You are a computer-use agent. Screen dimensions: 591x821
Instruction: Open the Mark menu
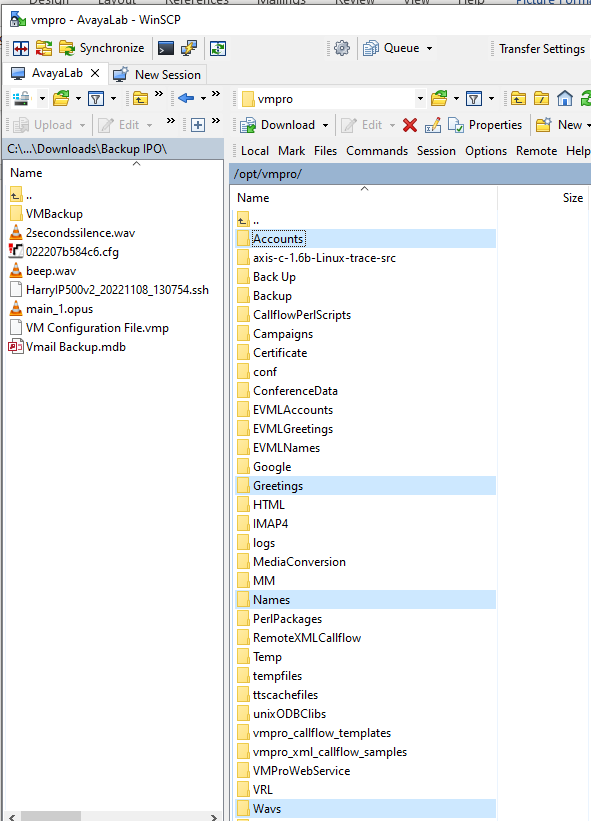click(292, 151)
